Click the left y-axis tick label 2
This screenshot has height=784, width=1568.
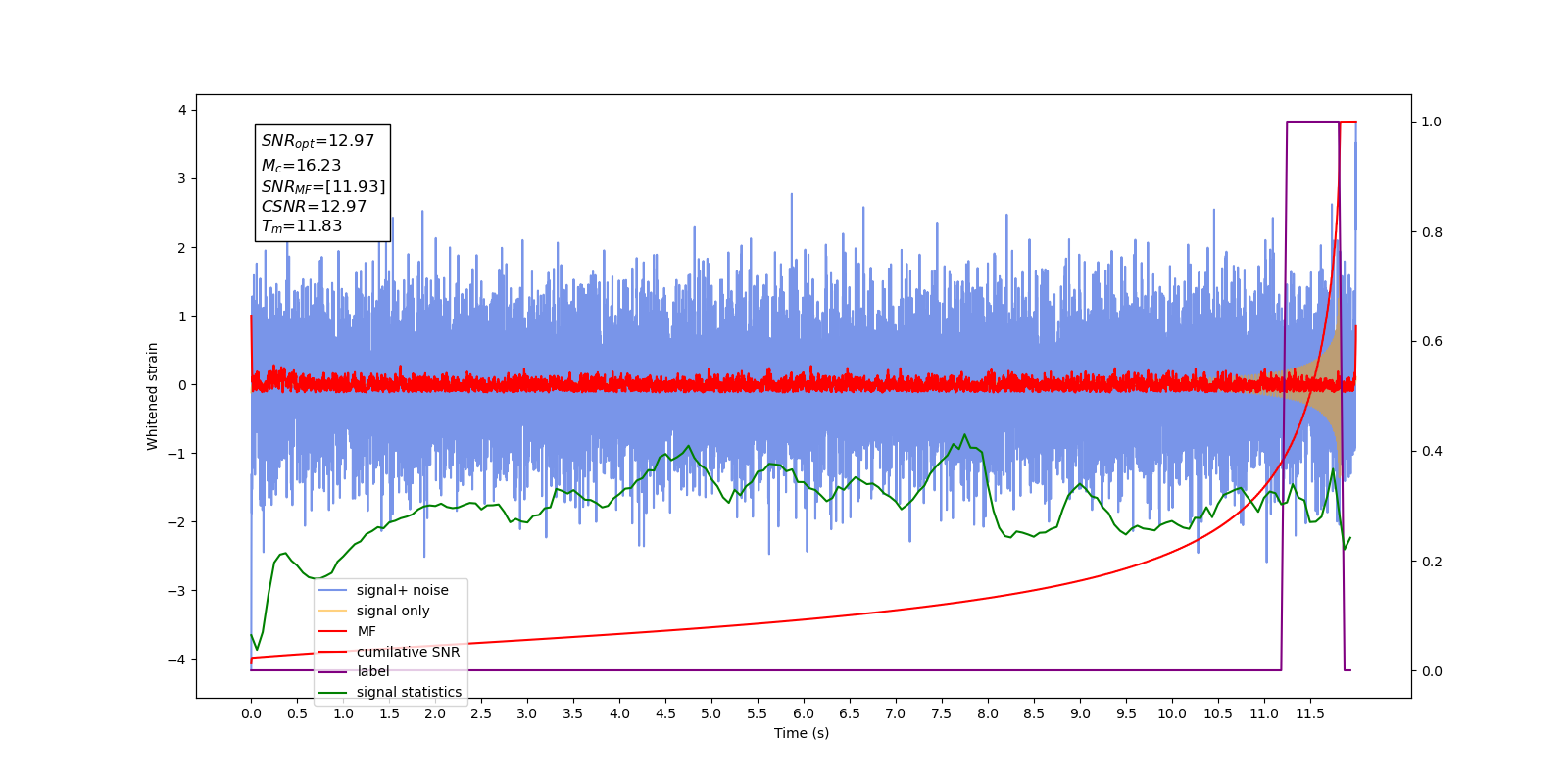point(182,248)
